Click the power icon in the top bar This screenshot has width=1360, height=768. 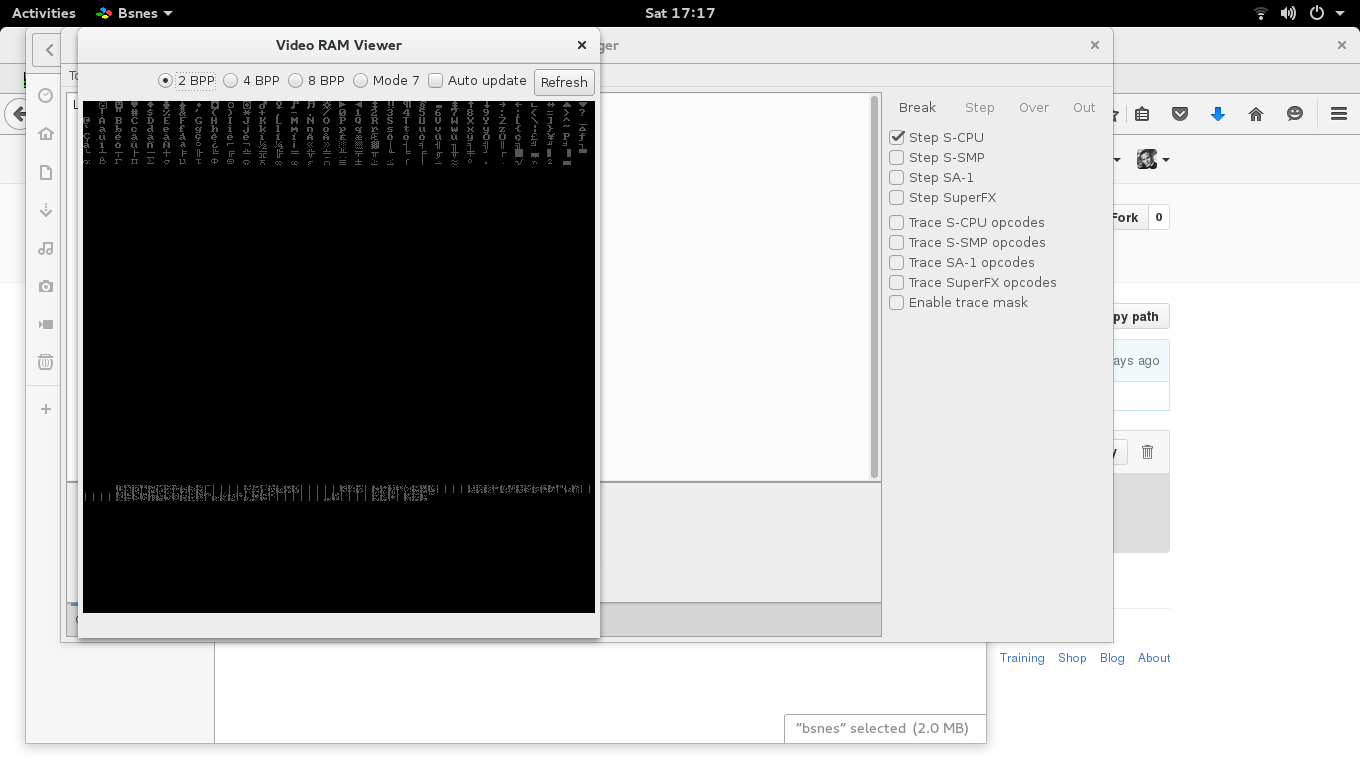(x=1317, y=13)
